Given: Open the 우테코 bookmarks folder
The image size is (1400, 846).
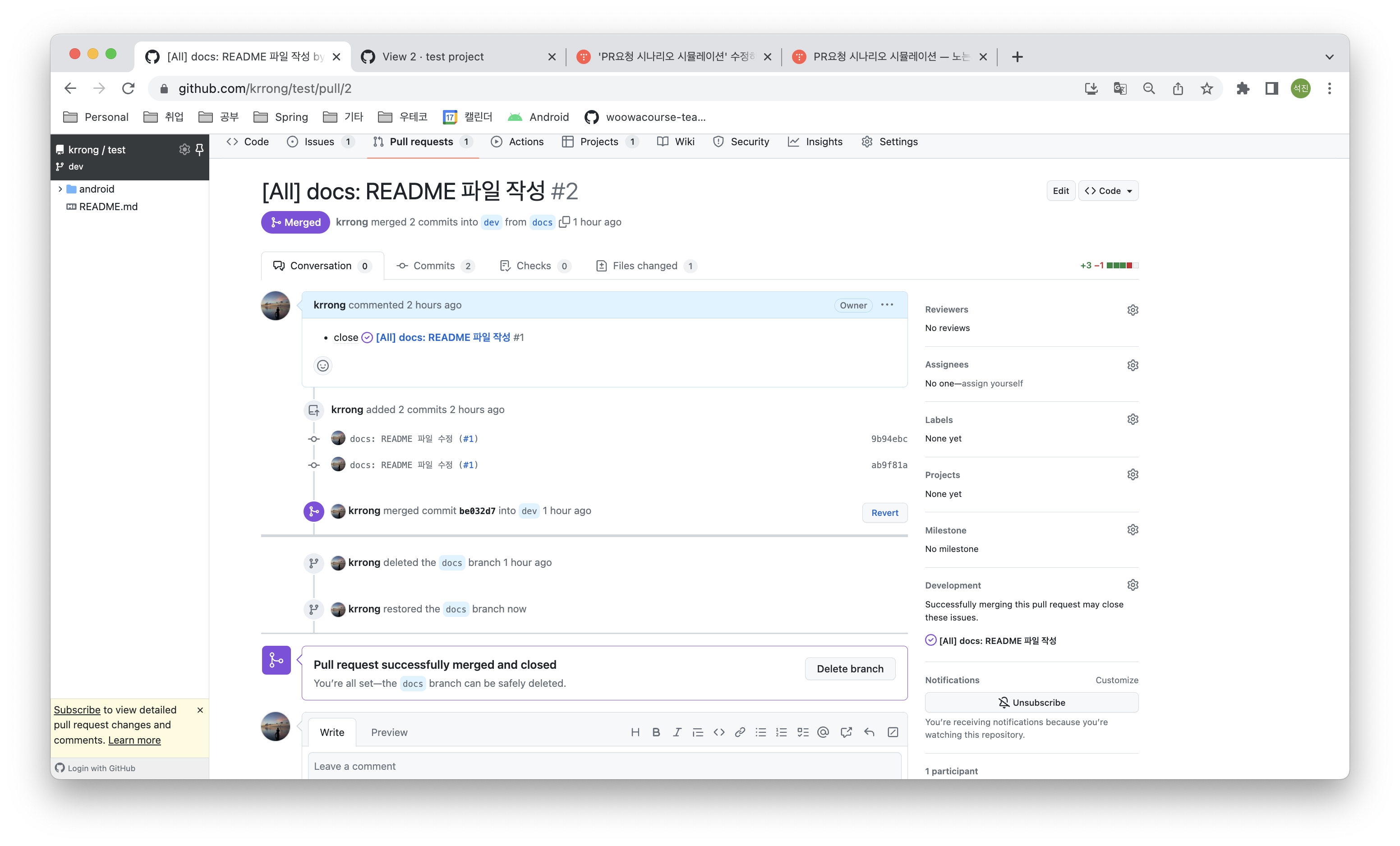Looking at the screenshot, I should [402, 117].
